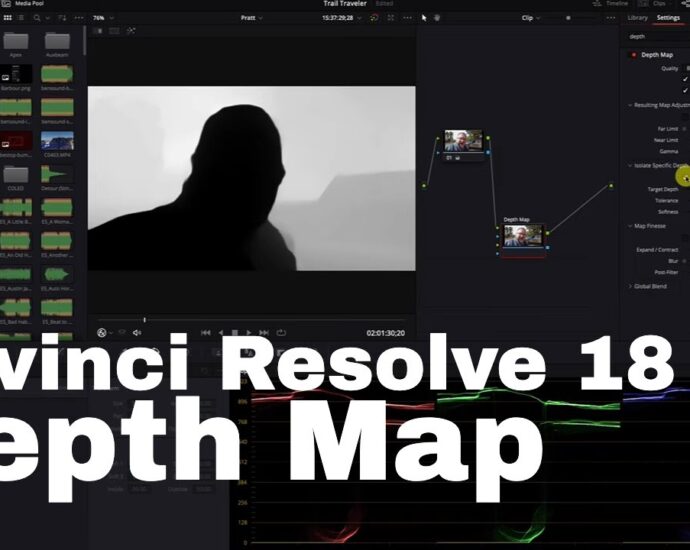Expand the Global Blend section

tap(630, 286)
